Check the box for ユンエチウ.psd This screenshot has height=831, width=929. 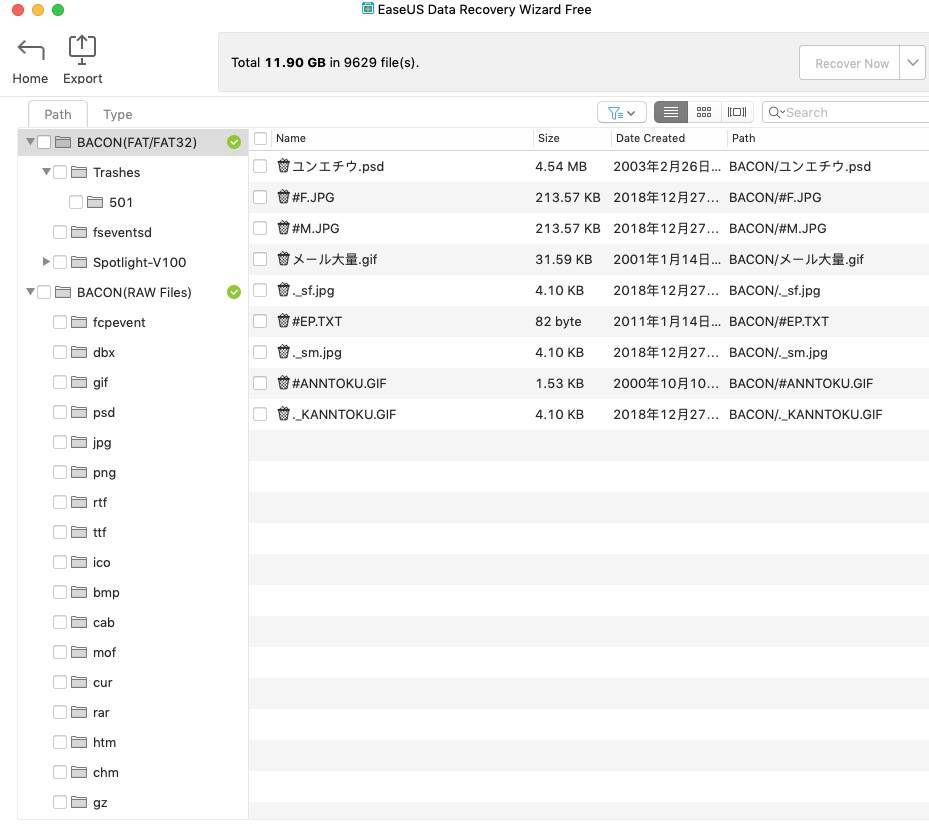260,166
